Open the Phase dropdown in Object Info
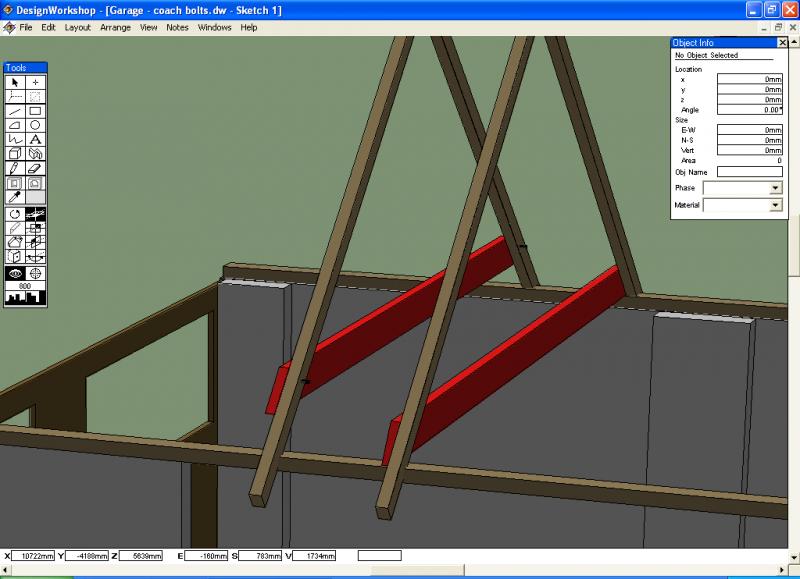This screenshot has width=800, height=579. tap(775, 189)
